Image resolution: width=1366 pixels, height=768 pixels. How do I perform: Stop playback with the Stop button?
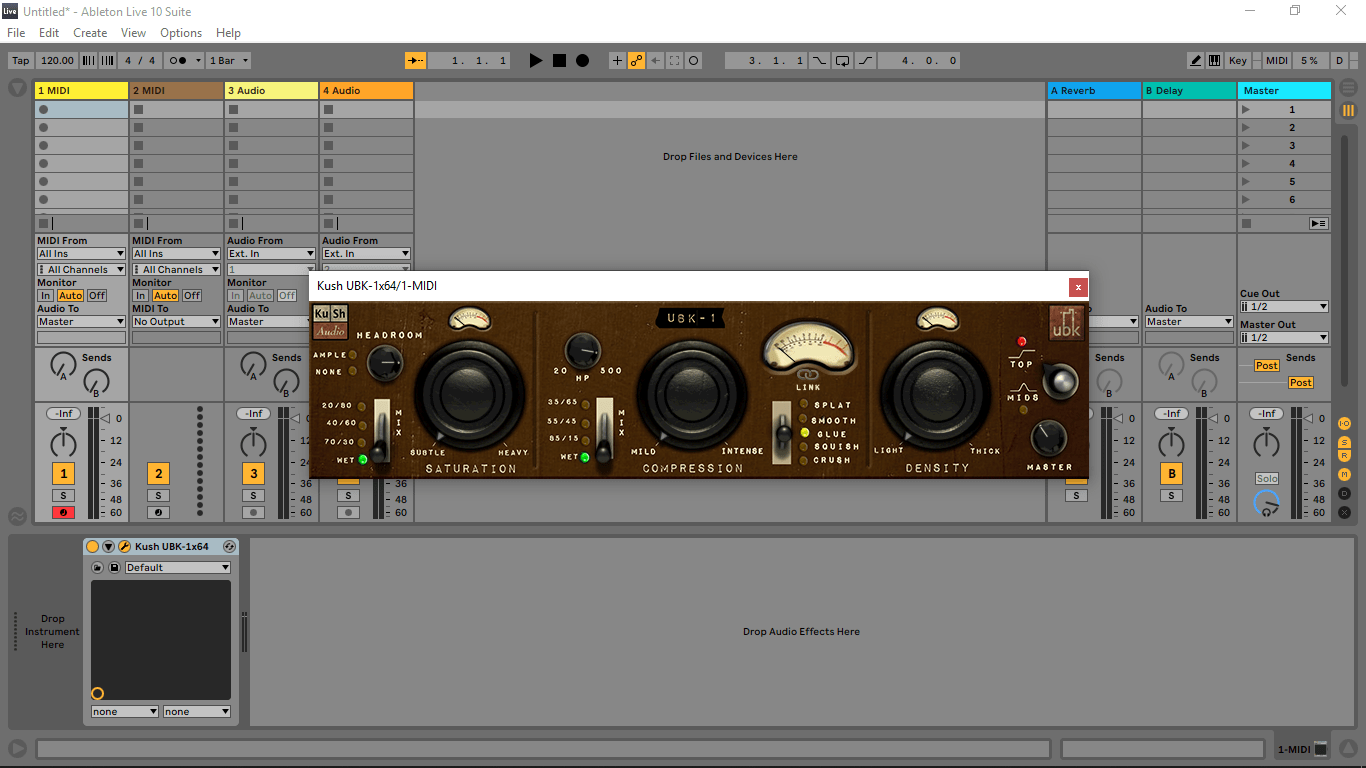(559, 61)
